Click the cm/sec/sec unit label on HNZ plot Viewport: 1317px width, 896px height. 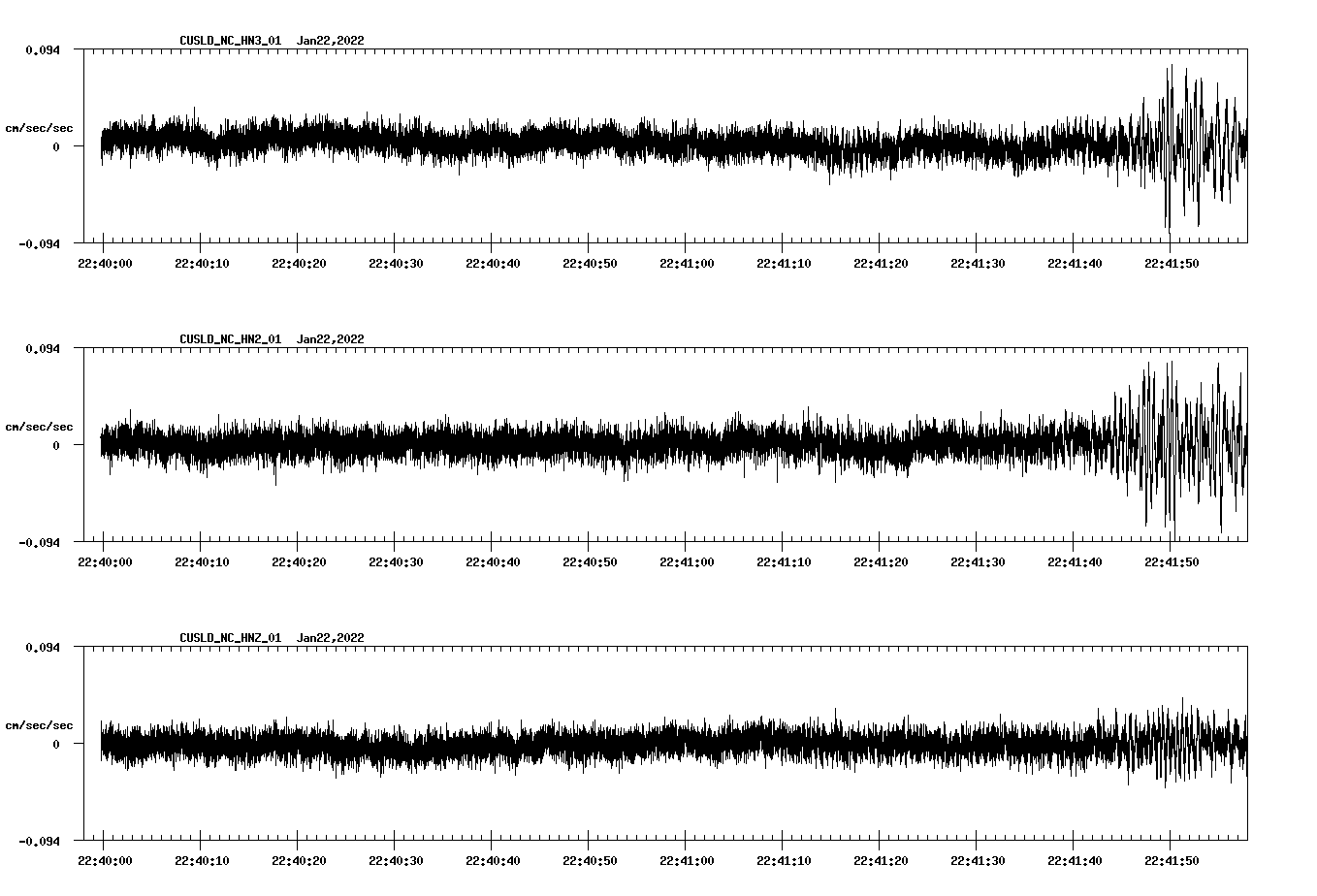pos(40,725)
